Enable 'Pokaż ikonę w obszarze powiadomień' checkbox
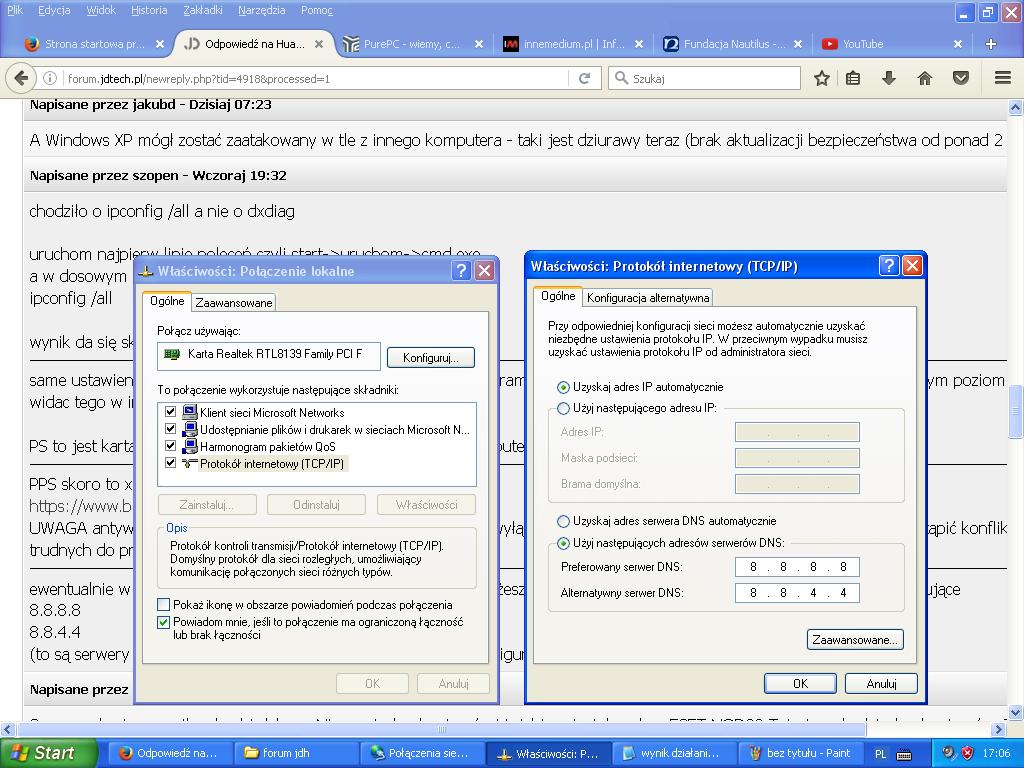 tap(164, 605)
